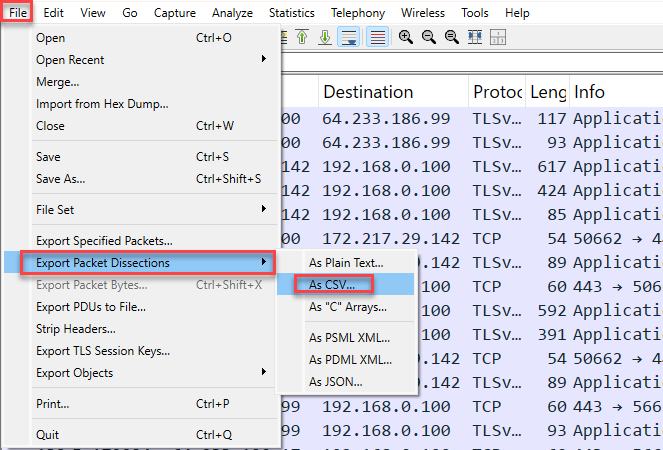
Task: Click Save As in File menu
Action: click(x=61, y=179)
